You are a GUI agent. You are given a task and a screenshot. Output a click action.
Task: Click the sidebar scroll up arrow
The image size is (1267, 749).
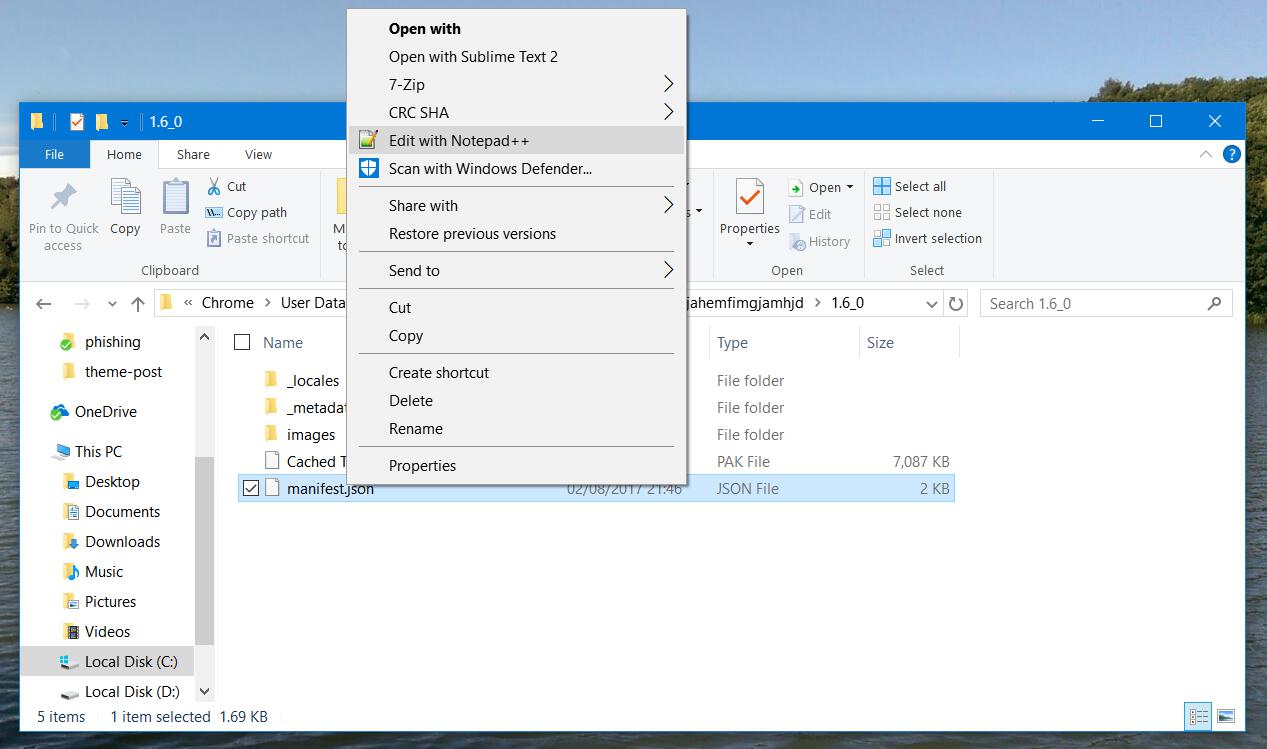(204, 337)
